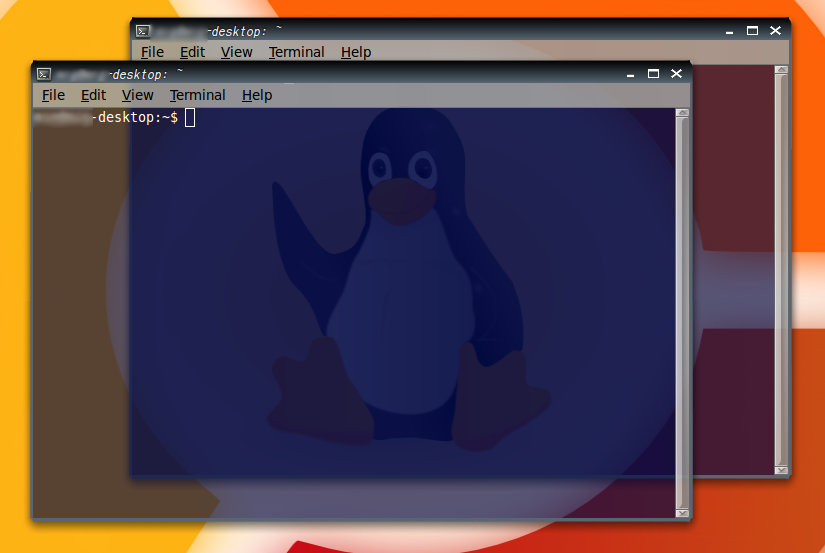Click scroll-up arrow in front terminal scrollbar

pos(682,113)
